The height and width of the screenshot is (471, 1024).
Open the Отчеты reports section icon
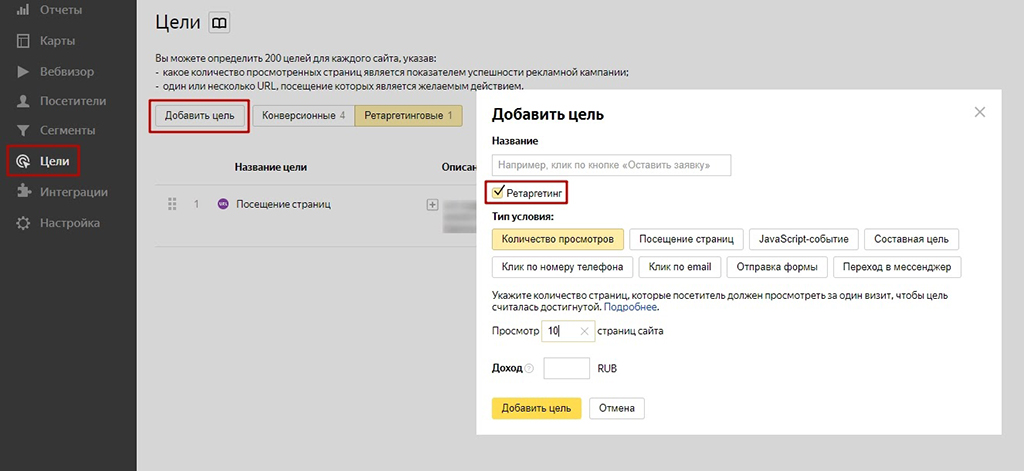pos(23,11)
